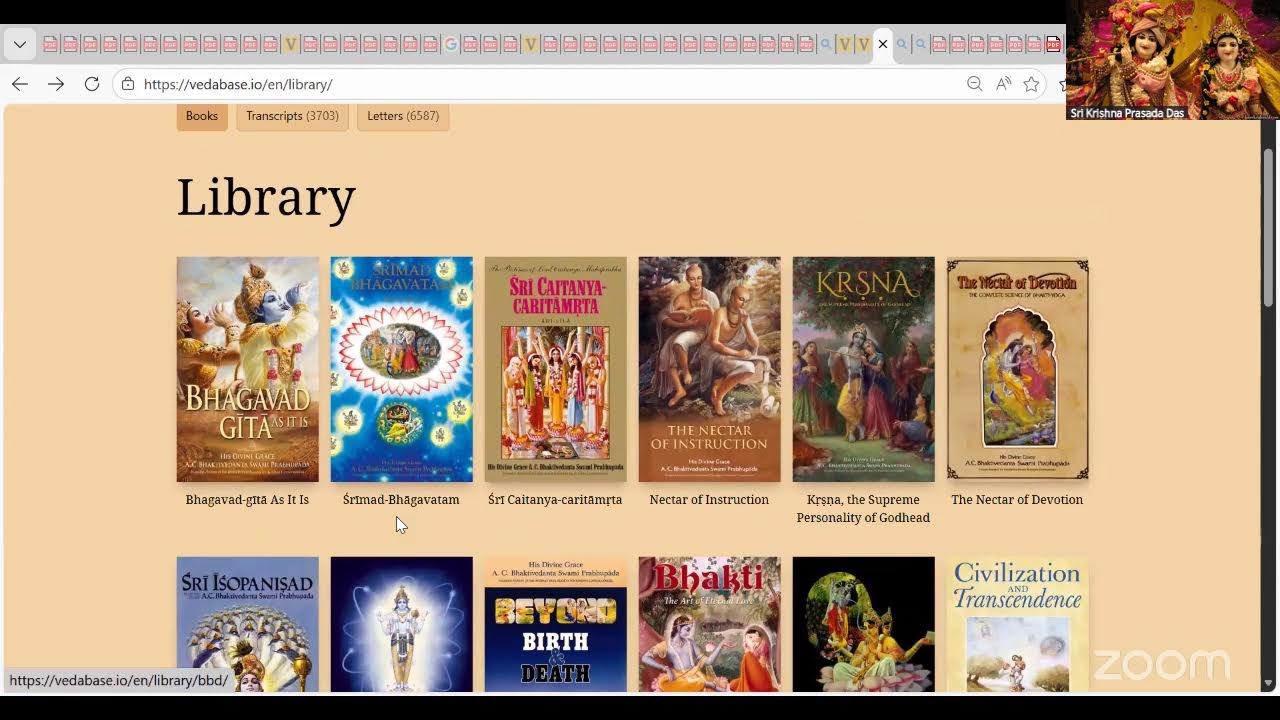Click the 'Nectar of Instruction' title link
The height and width of the screenshot is (720, 1280).
tap(709, 500)
